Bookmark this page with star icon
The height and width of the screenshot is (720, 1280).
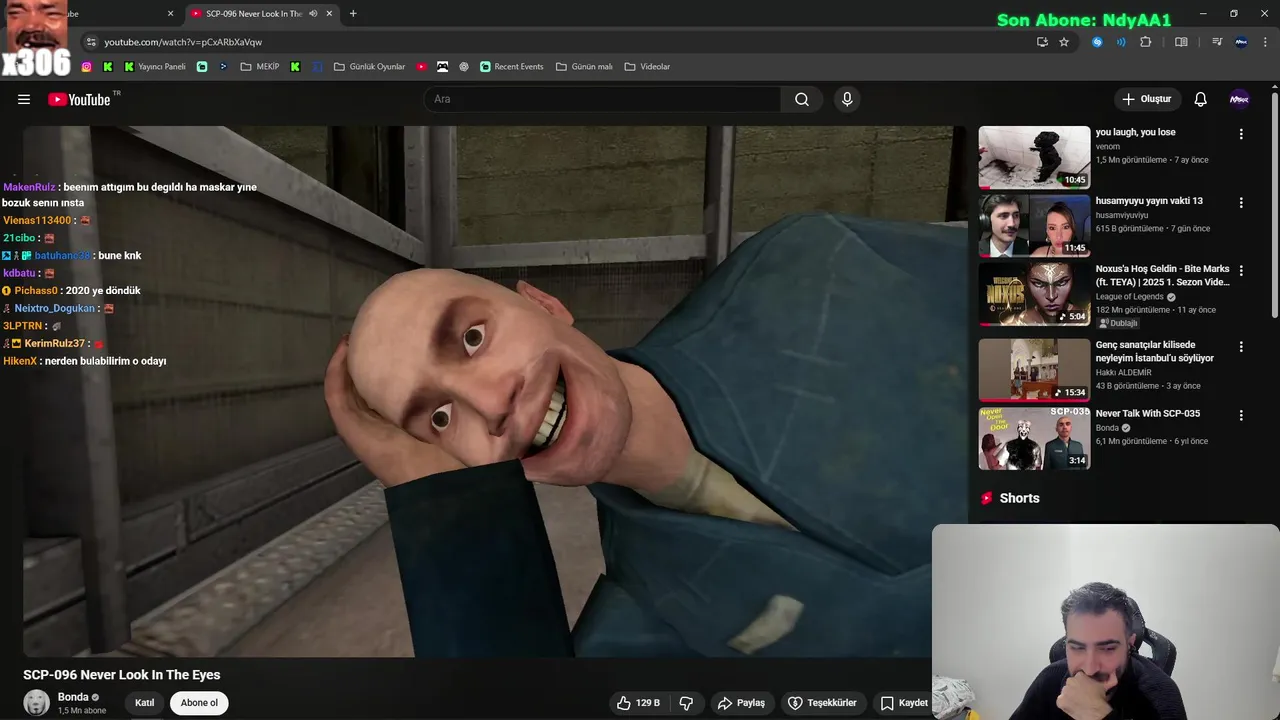tap(1064, 42)
